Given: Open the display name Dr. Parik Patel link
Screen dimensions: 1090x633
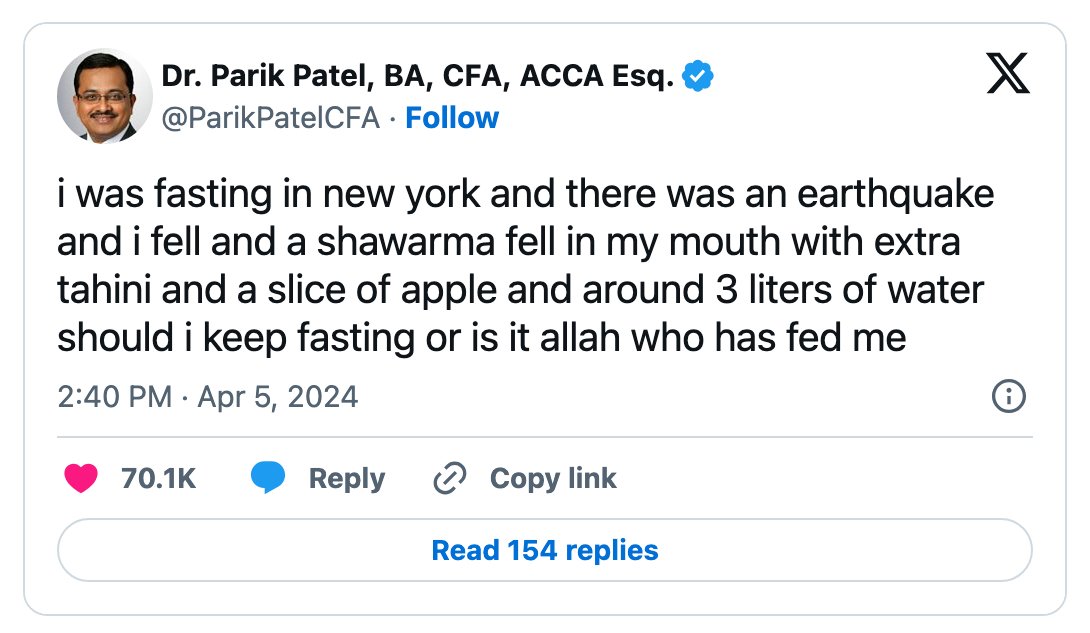Looking at the screenshot, I should point(417,76).
